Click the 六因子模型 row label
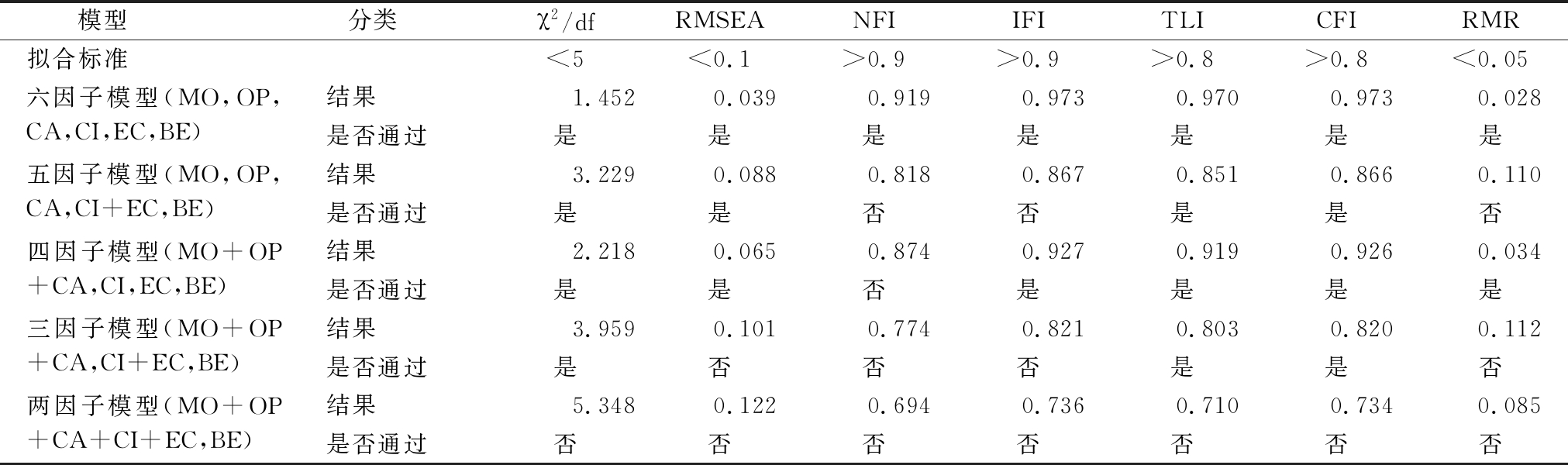1568x465 pixels. click(154, 115)
